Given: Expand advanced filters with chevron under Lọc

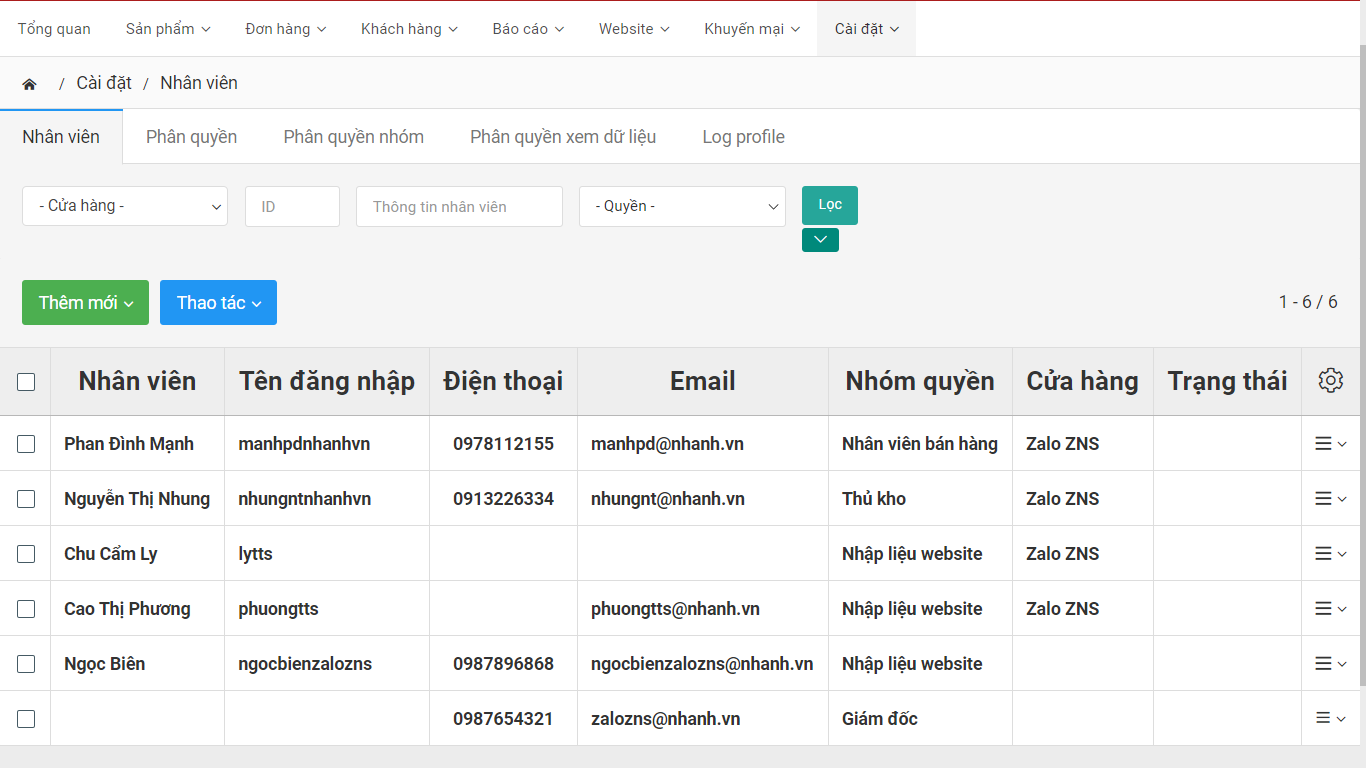Looking at the screenshot, I should (820, 240).
